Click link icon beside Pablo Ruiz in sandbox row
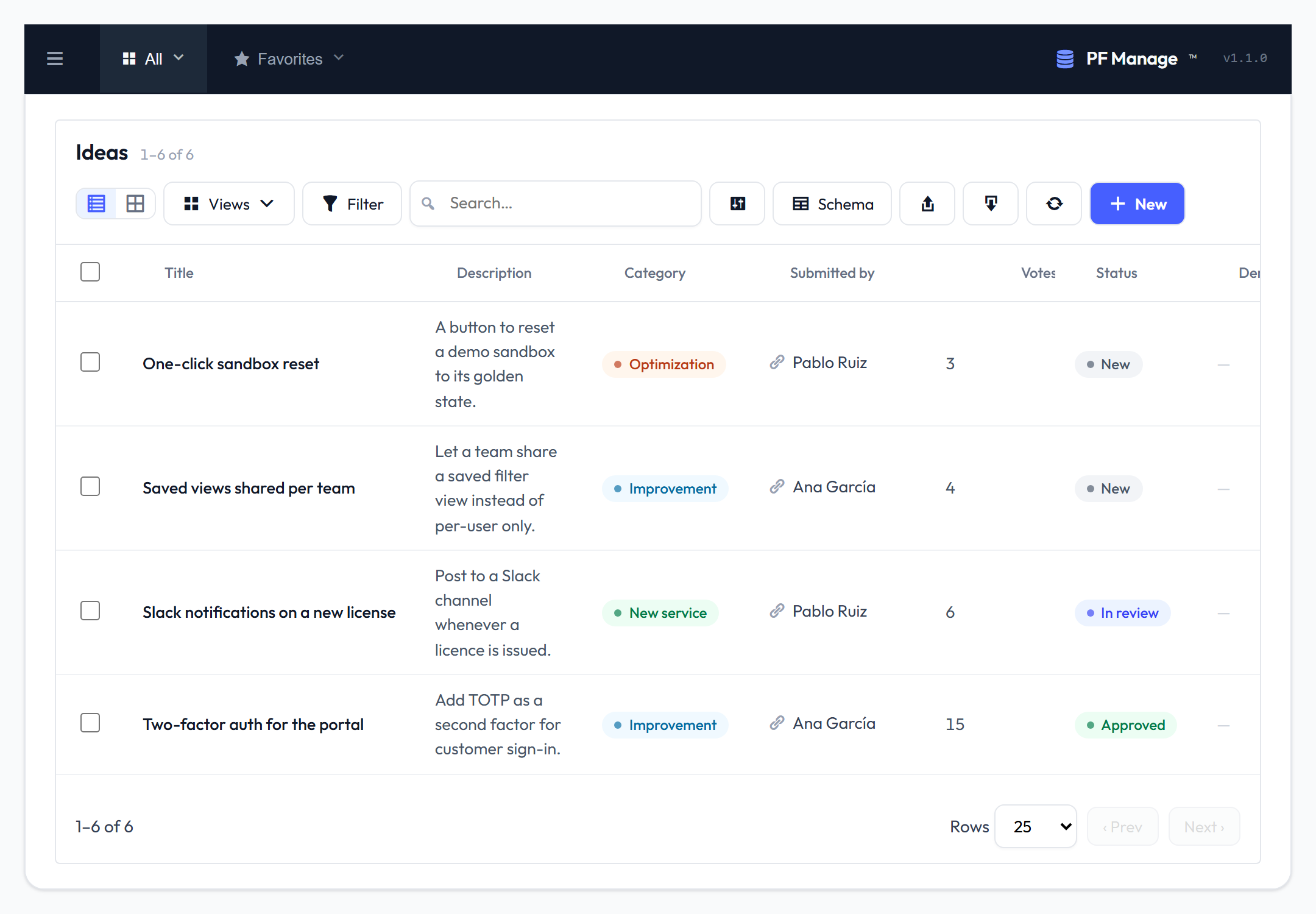This screenshot has height=914, width=1316. (777, 363)
